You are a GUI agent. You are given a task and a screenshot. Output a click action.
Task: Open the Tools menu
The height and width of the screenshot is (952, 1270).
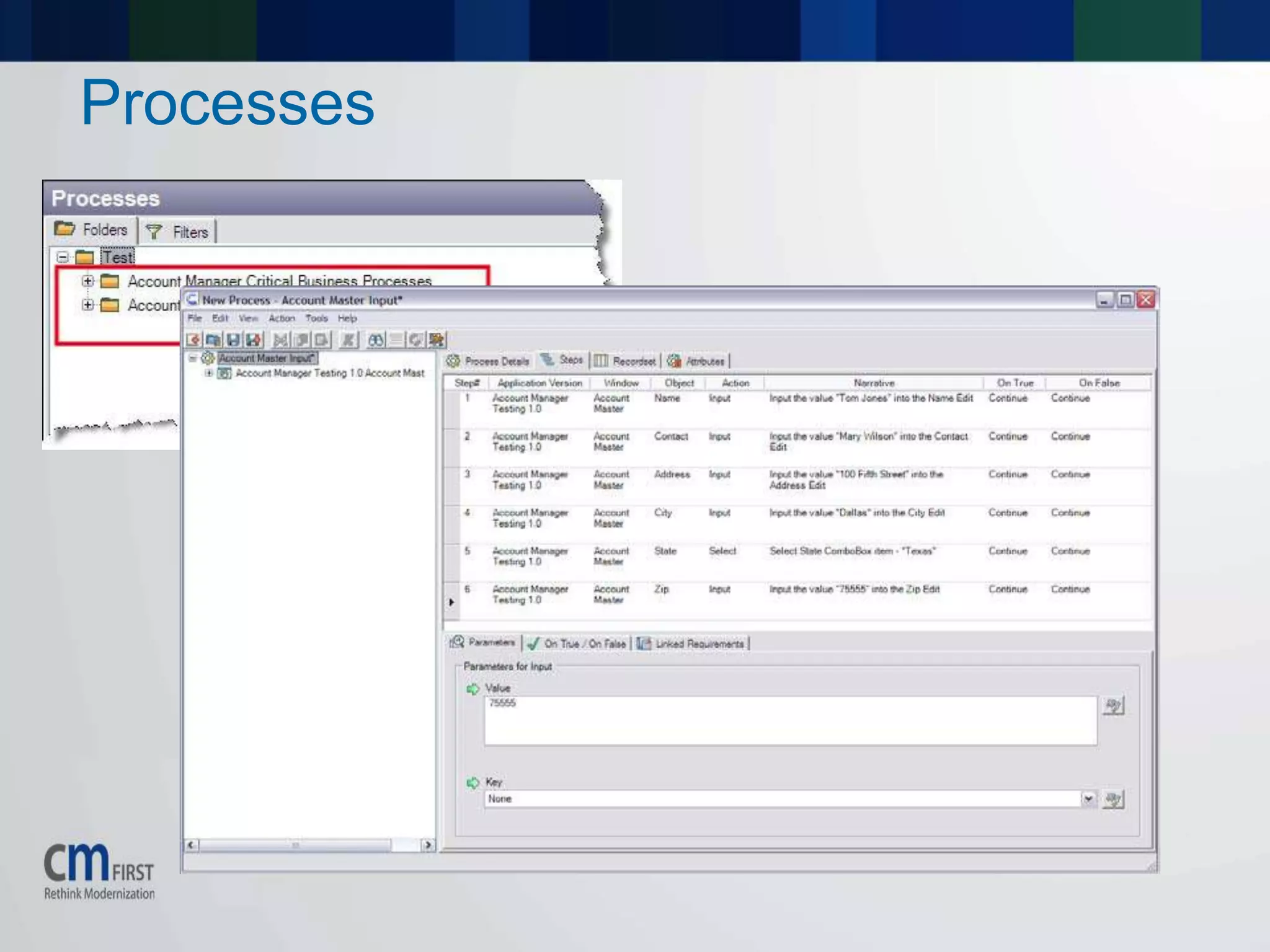coord(316,318)
